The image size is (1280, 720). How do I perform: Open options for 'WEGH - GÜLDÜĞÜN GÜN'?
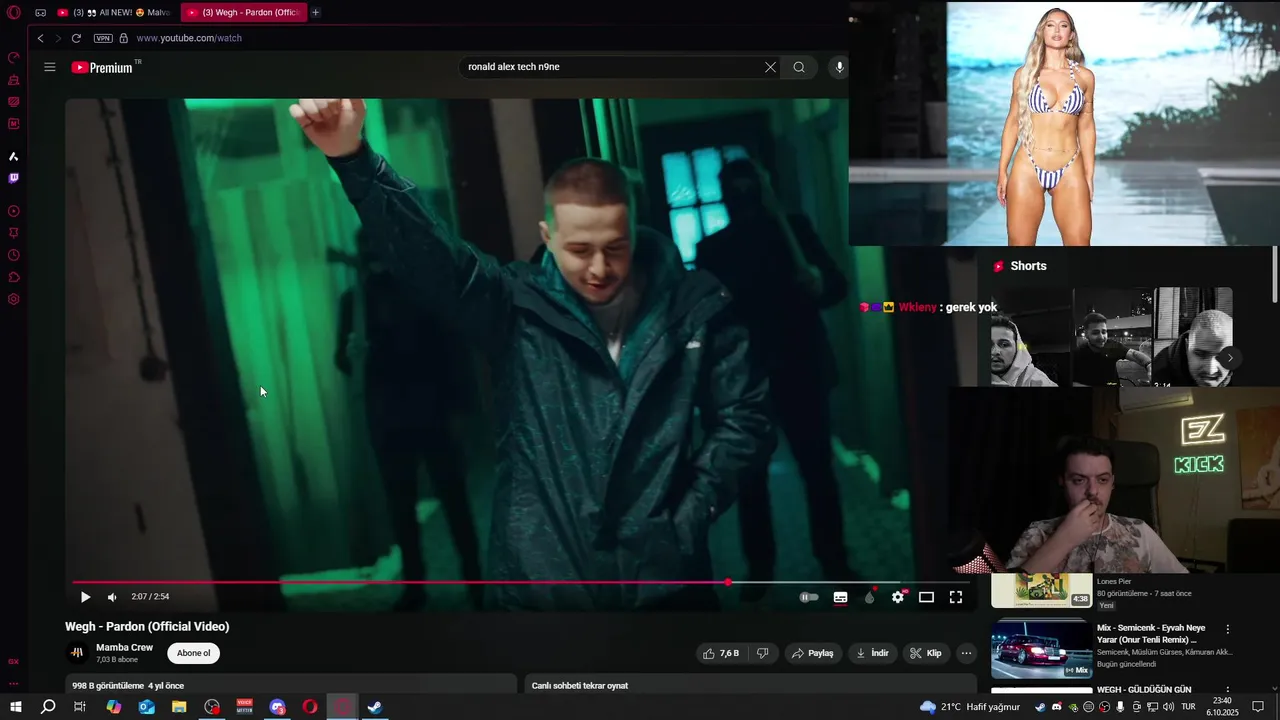(1228, 692)
